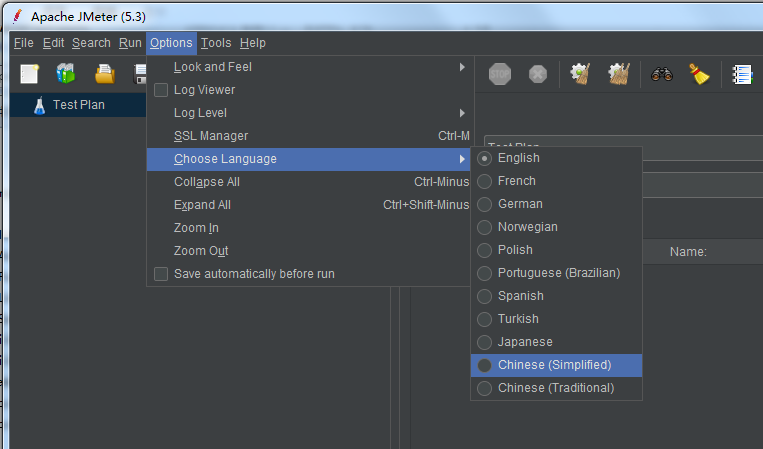The height and width of the screenshot is (449, 763).
Task: Click the New test plan icon
Action: tap(30, 74)
